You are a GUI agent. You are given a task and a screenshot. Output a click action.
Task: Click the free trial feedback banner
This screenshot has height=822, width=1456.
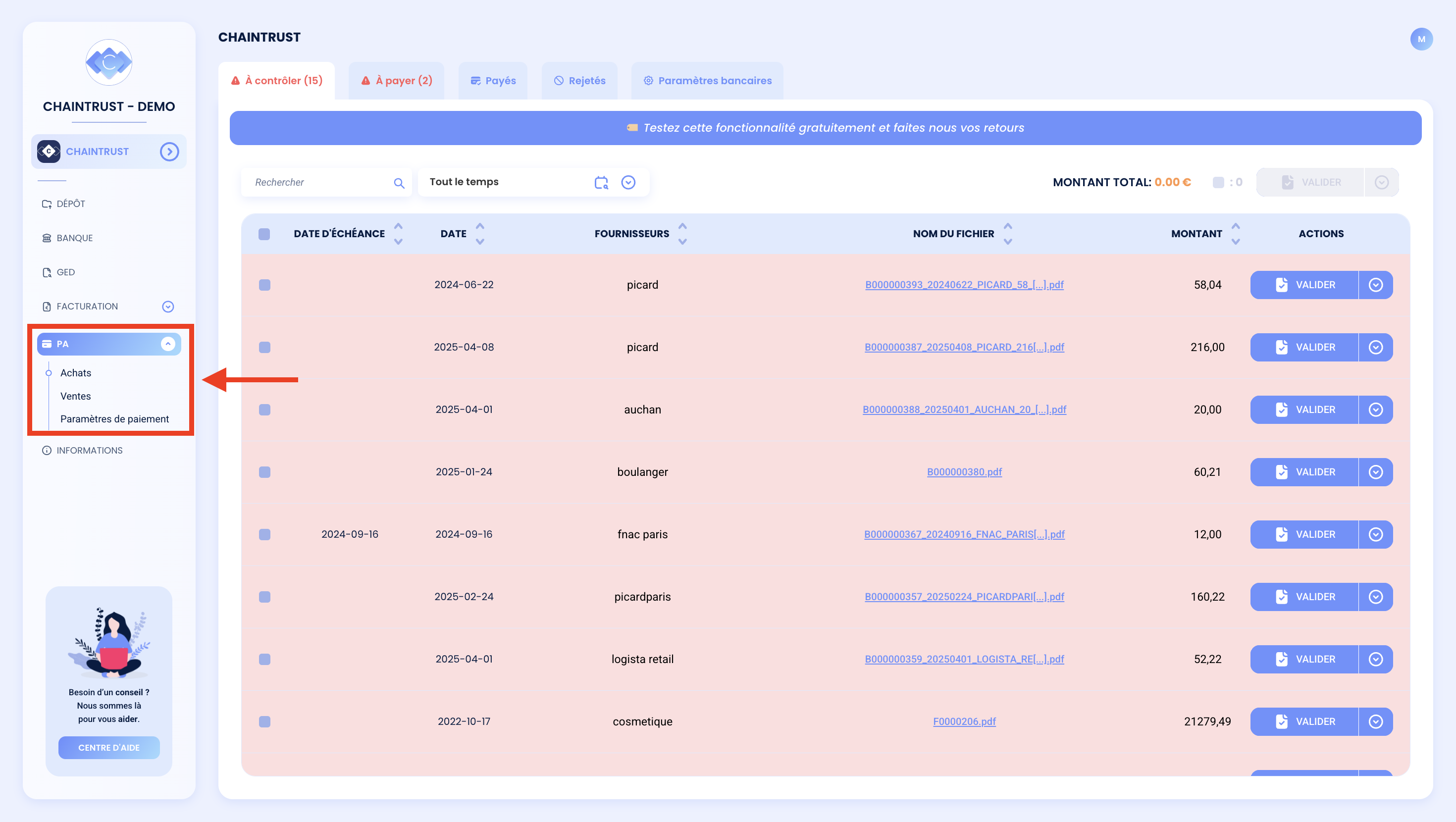click(x=825, y=128)
